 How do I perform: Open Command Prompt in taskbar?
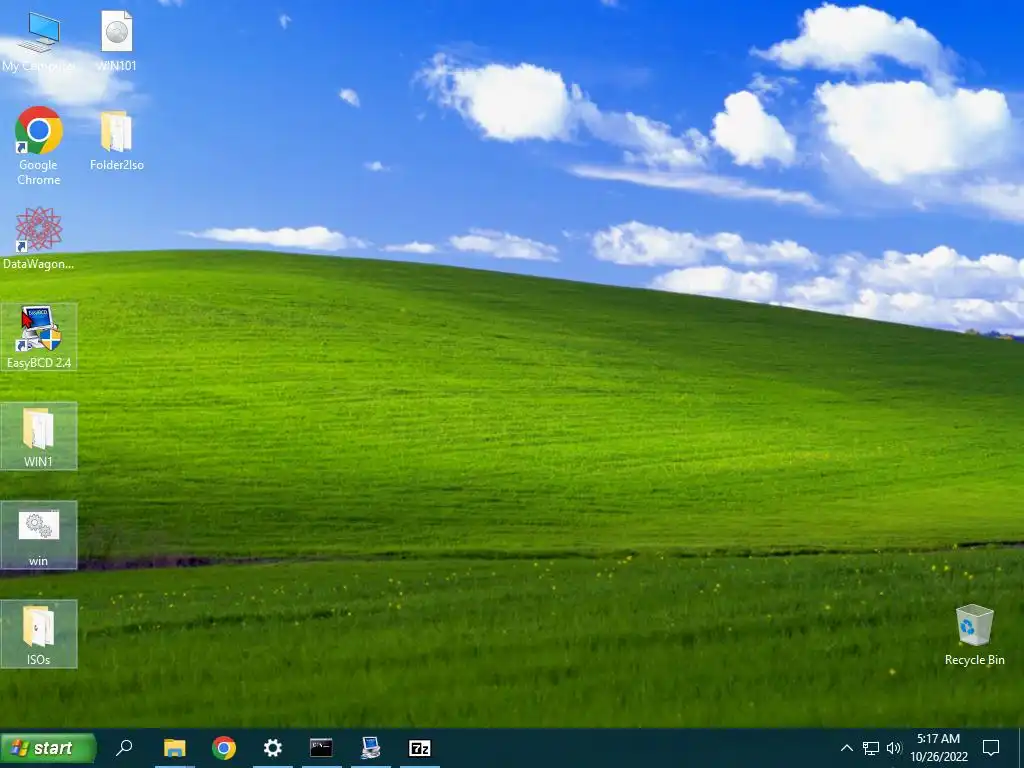(321, 748)
